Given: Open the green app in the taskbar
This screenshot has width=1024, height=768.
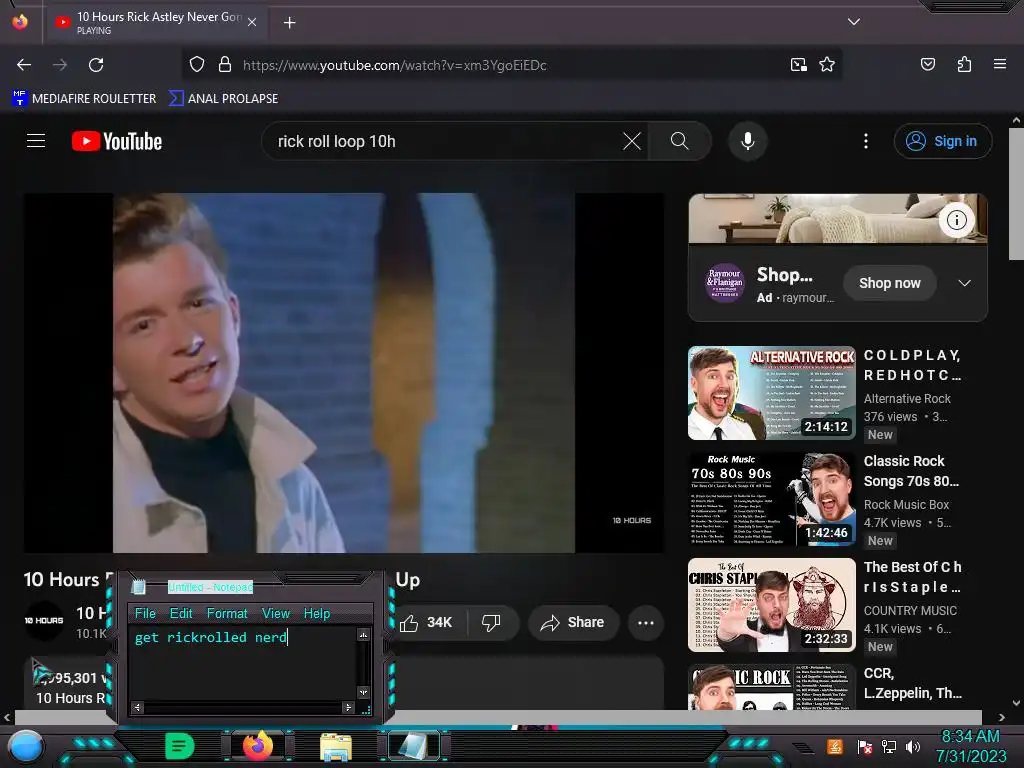Looking at the screenshot, I should click(179, 746).
